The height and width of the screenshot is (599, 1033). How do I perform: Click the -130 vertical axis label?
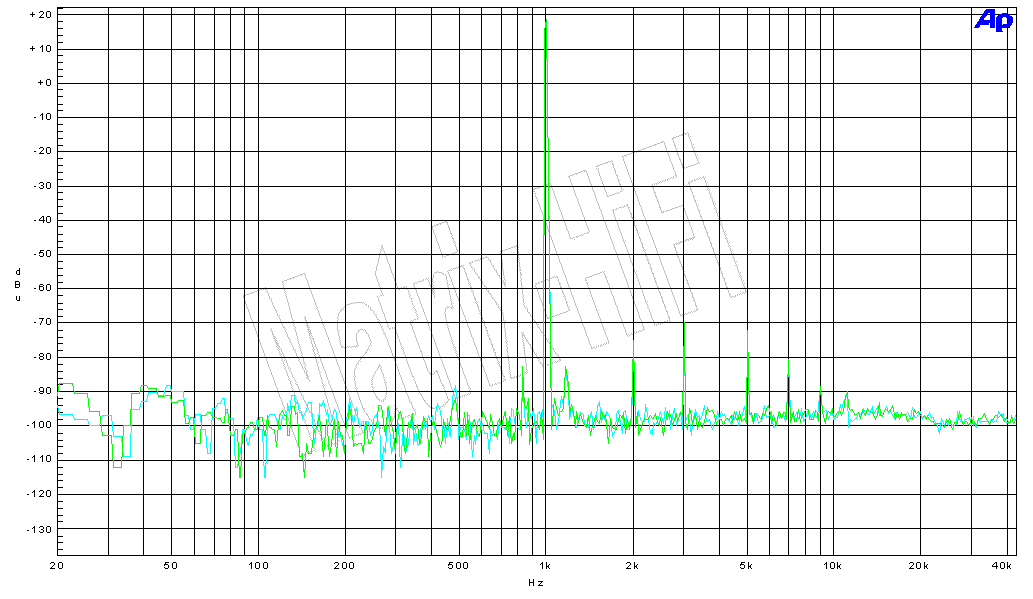pyautogui.click(x=38, y=528)
